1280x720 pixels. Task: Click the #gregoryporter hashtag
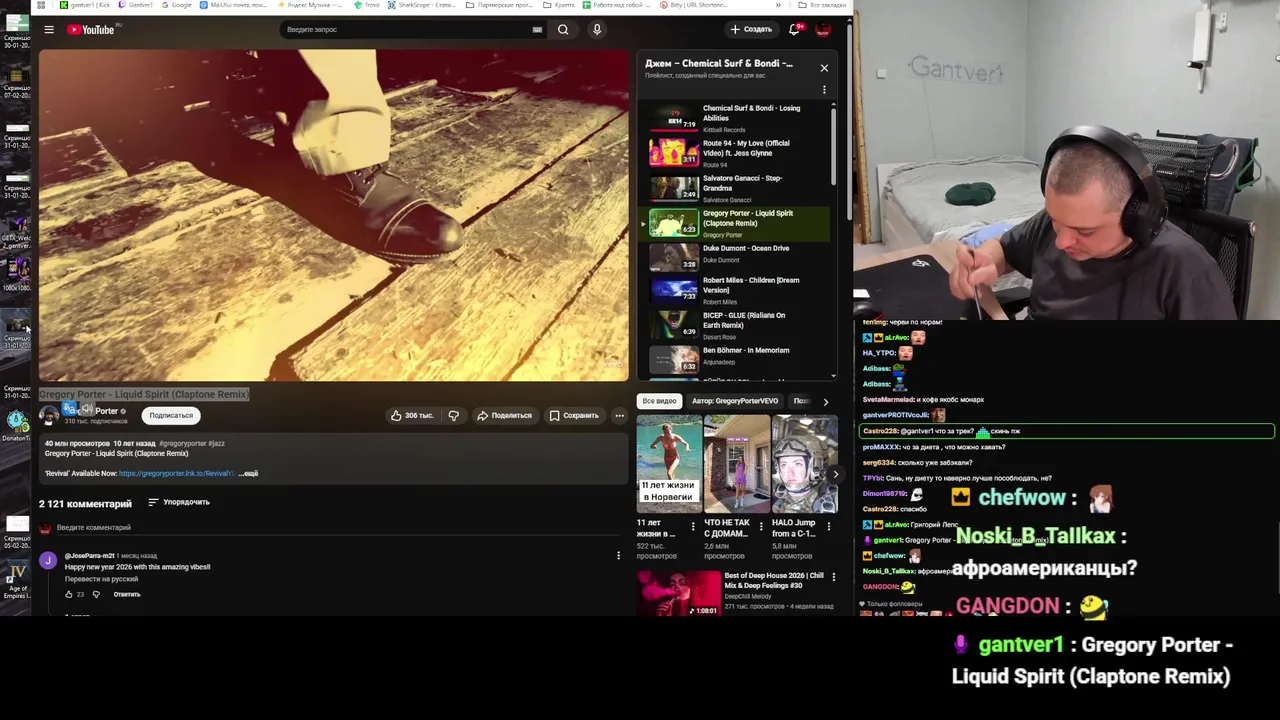(x=182, y=443)
